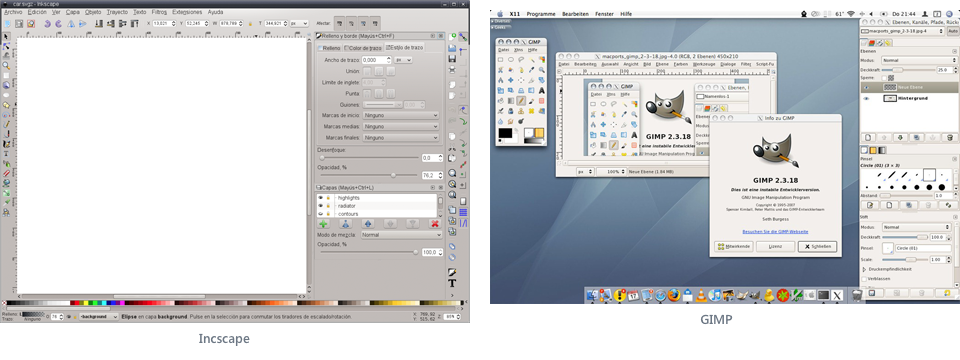This screenshot has height=360, width=960.
Task: Toggle visibility of the contours layer
Action: pos(321,214)
